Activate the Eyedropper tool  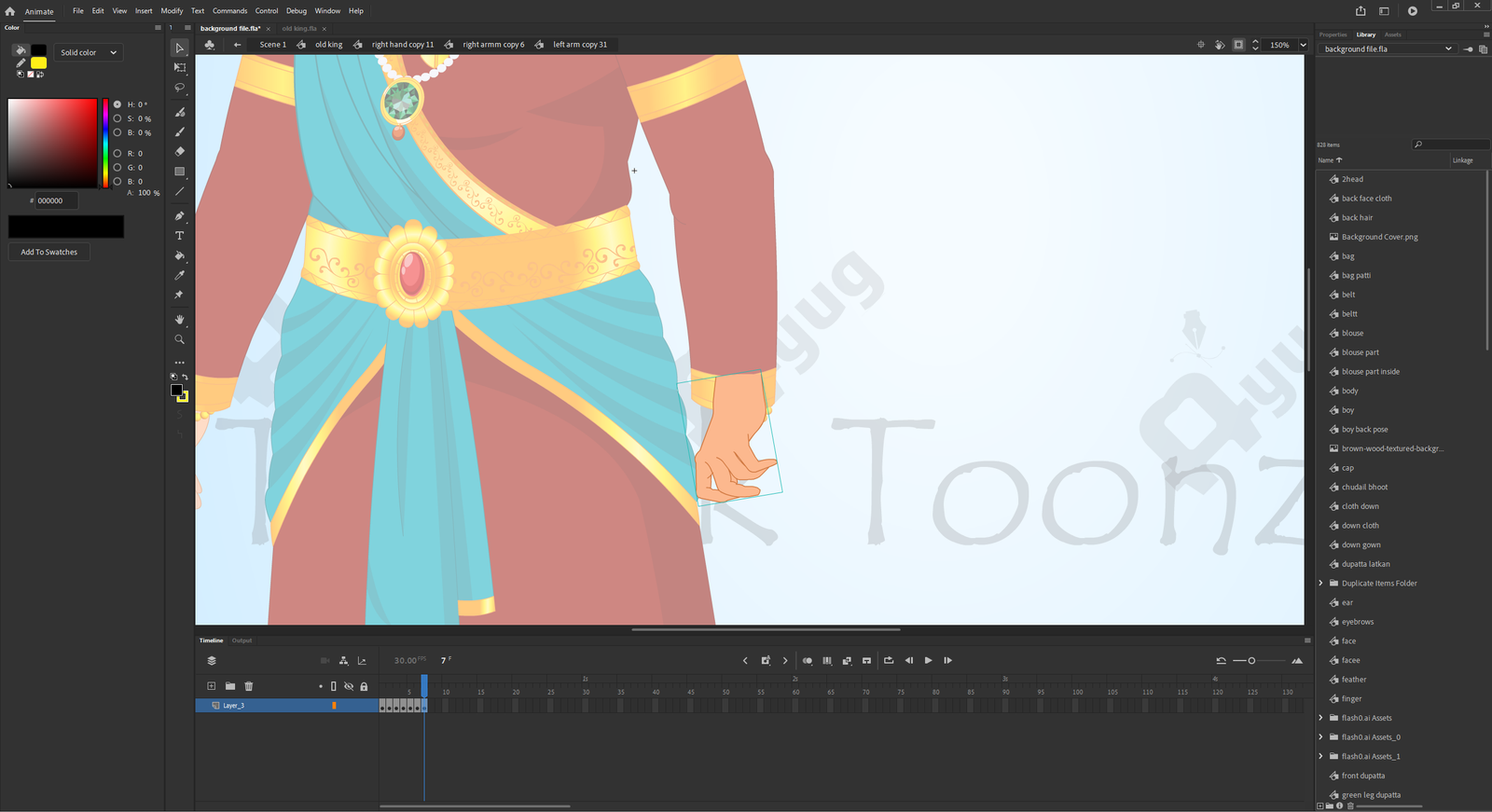coord(180,275)
